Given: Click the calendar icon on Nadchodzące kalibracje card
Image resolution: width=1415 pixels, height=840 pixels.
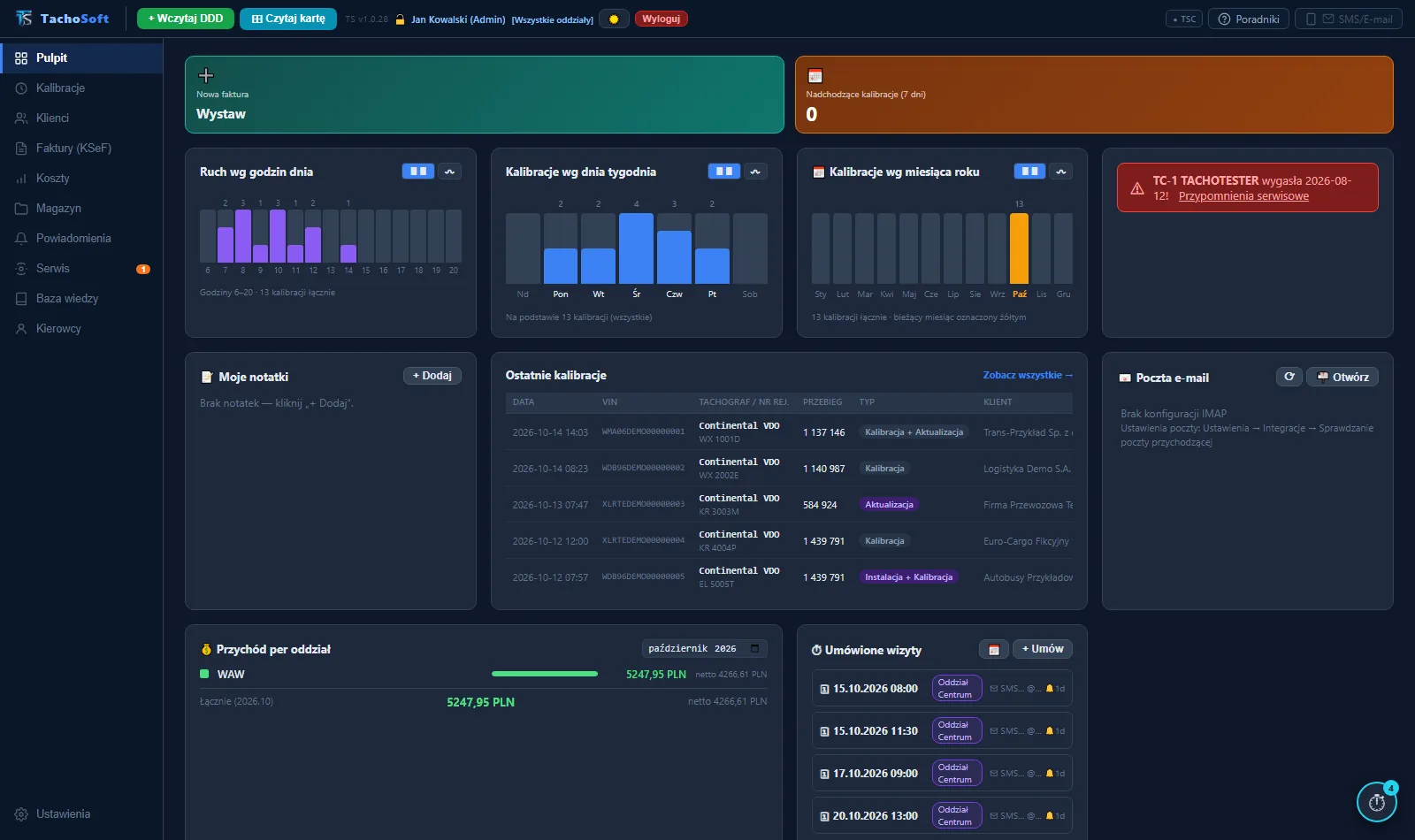Looking at the screenshot, I should pyautogui.click(x=815, y=76).
